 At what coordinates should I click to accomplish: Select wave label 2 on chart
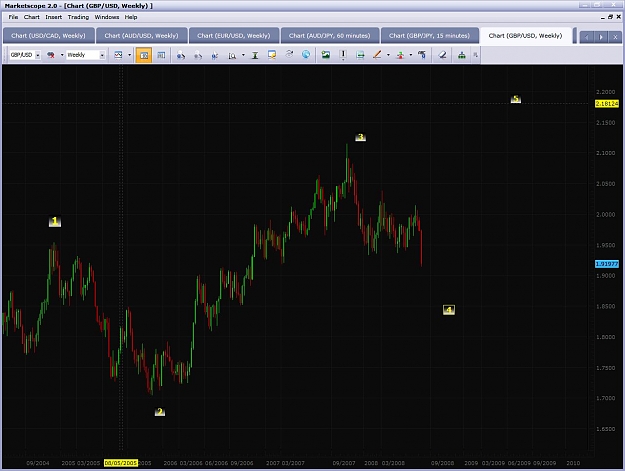(159, 412)
